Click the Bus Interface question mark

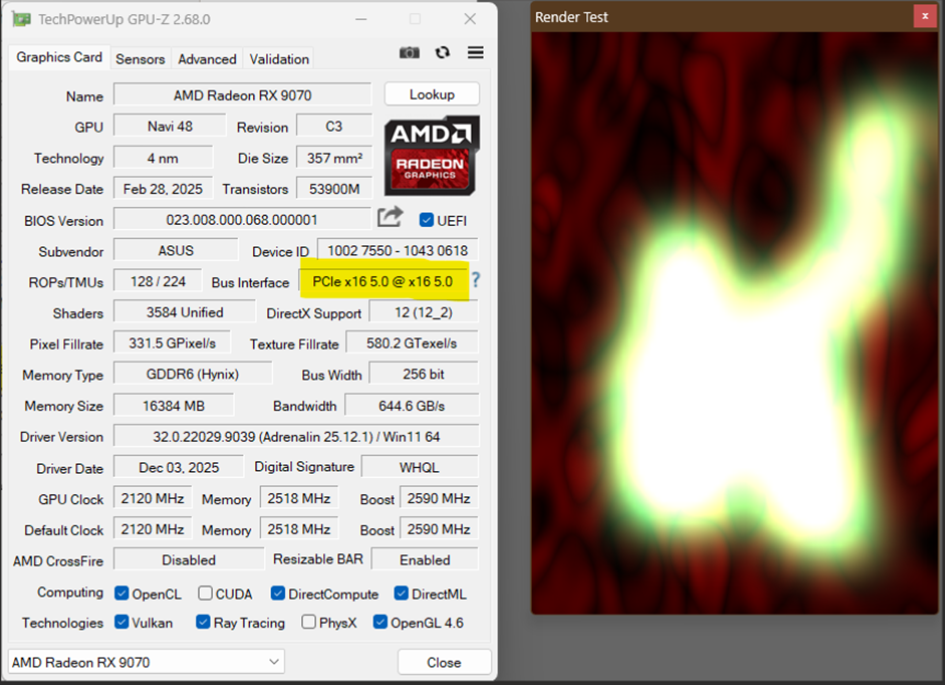[x=476, y=280]
